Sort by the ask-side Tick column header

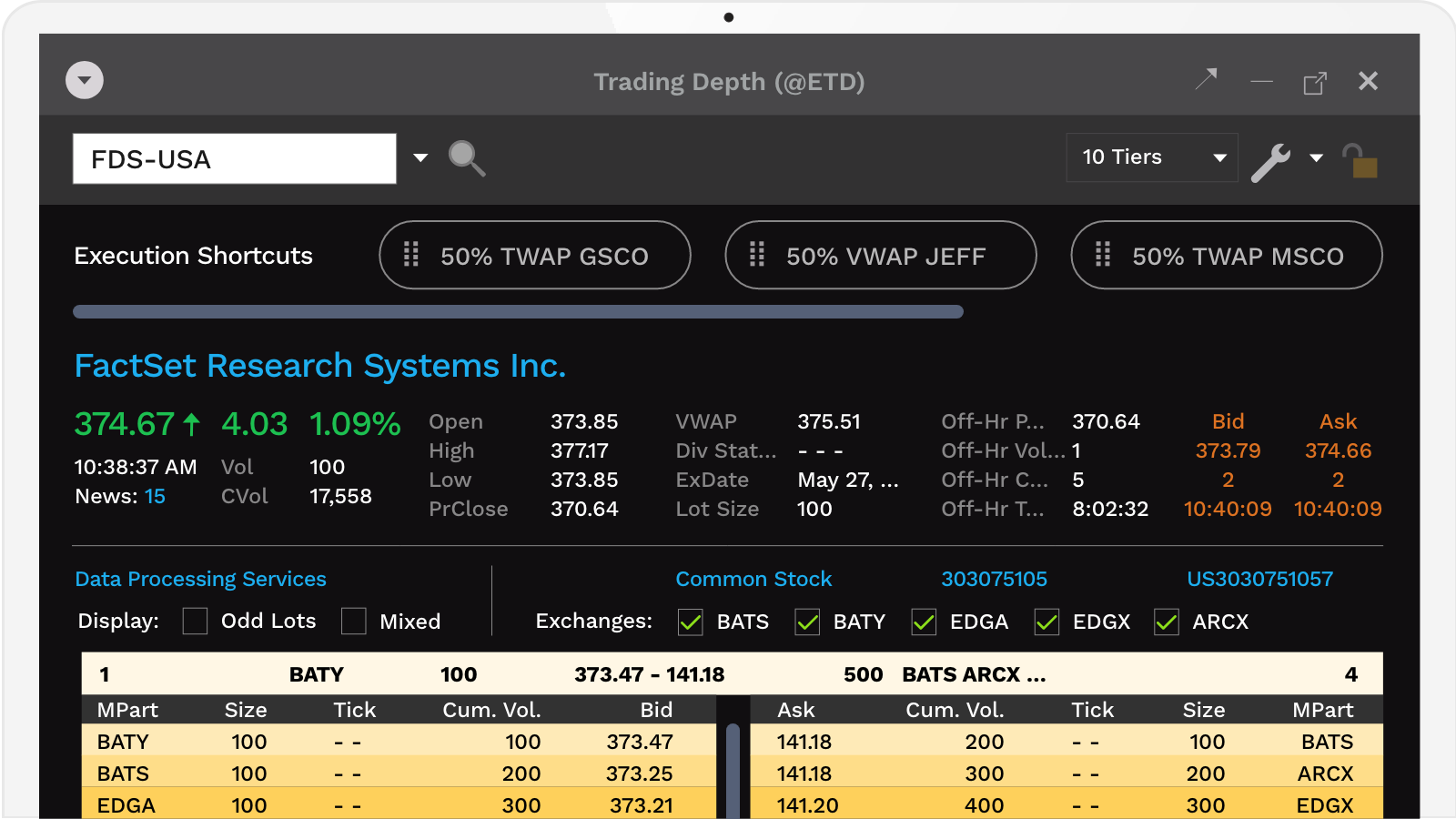pyautogui.click(x=1092, y=710)
